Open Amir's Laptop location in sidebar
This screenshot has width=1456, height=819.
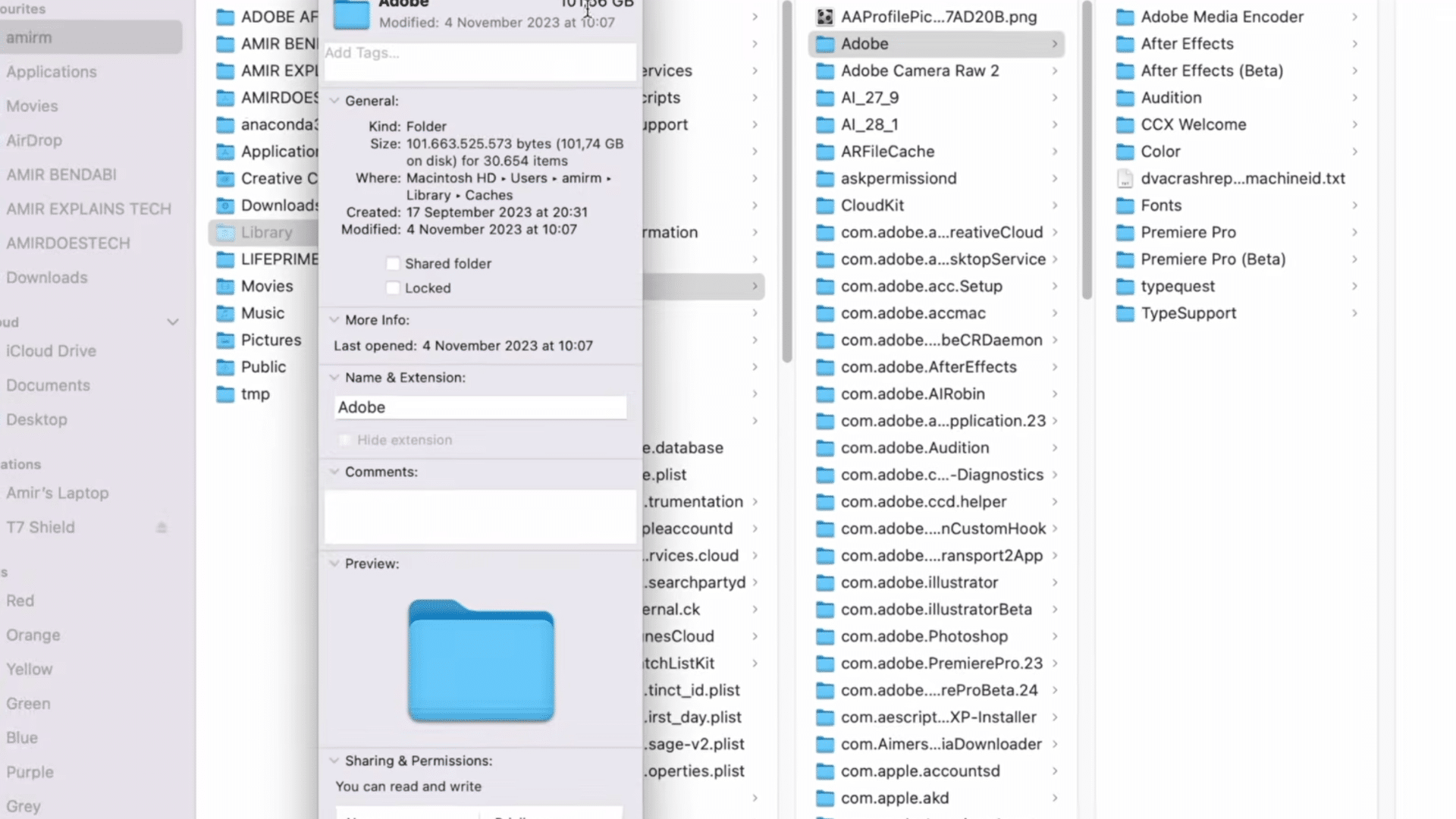[58, 493]
